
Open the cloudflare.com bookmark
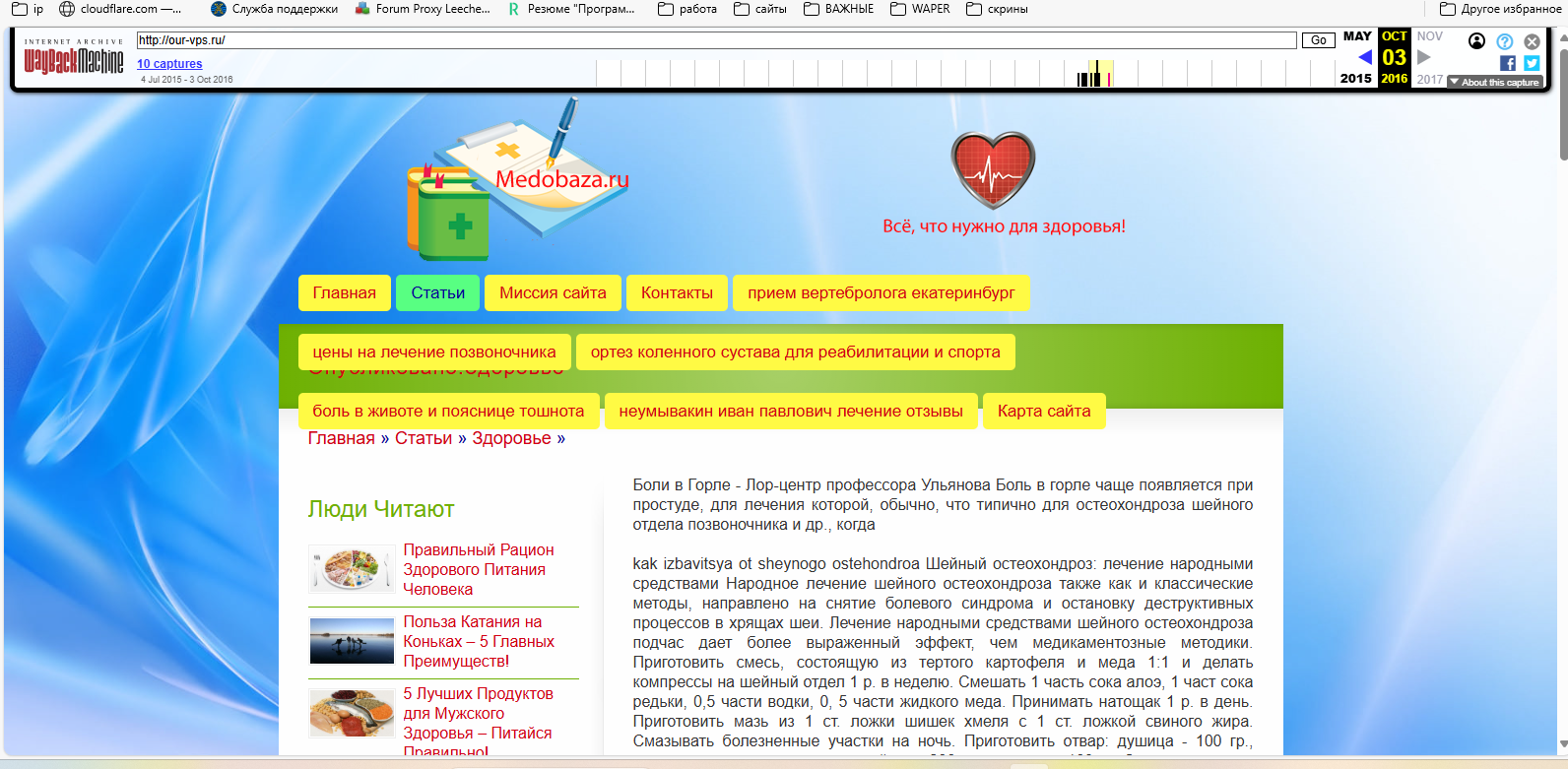click(120, 9)
